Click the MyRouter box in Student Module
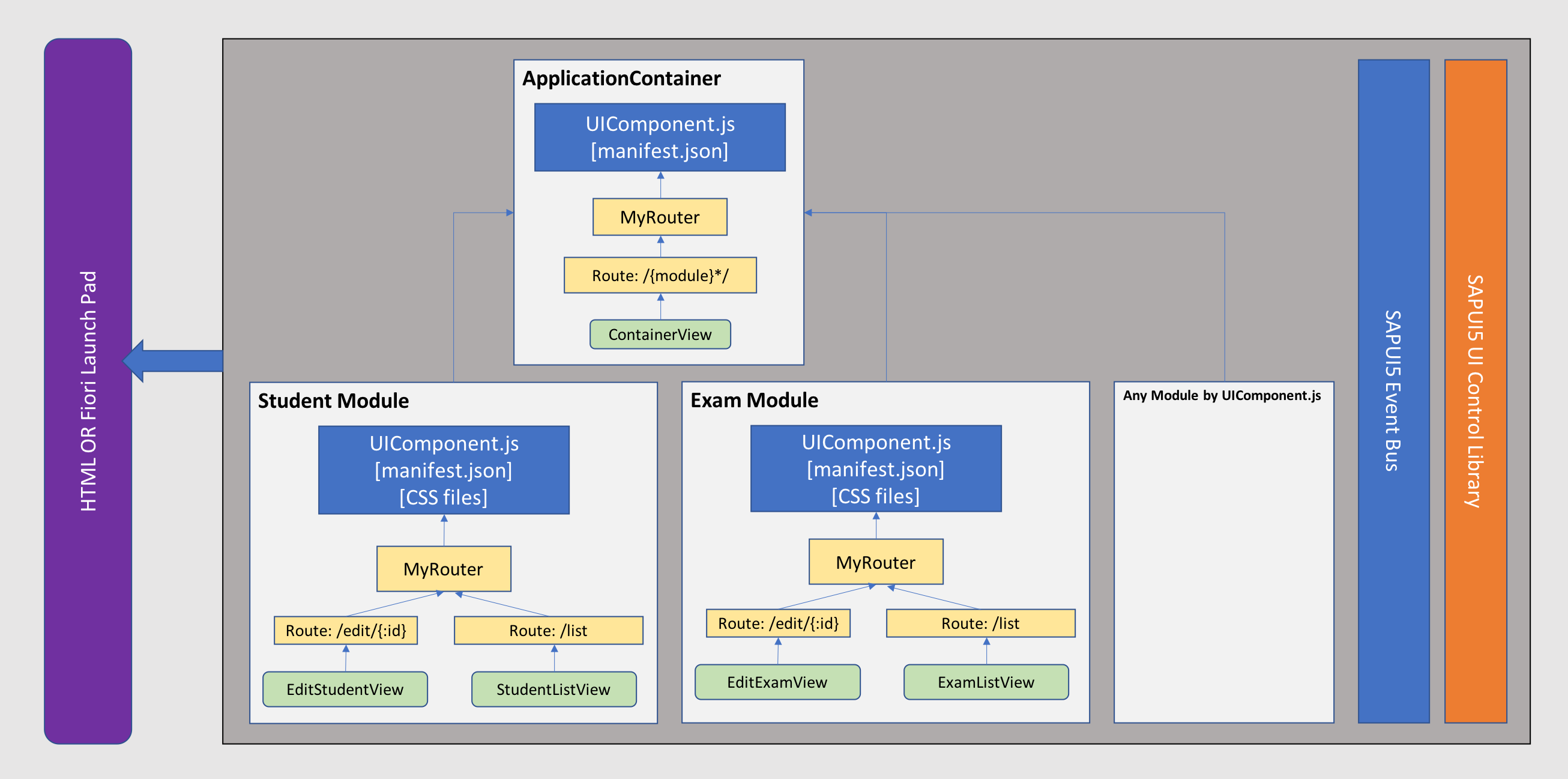1568x779 pixels. coord(444,569)
